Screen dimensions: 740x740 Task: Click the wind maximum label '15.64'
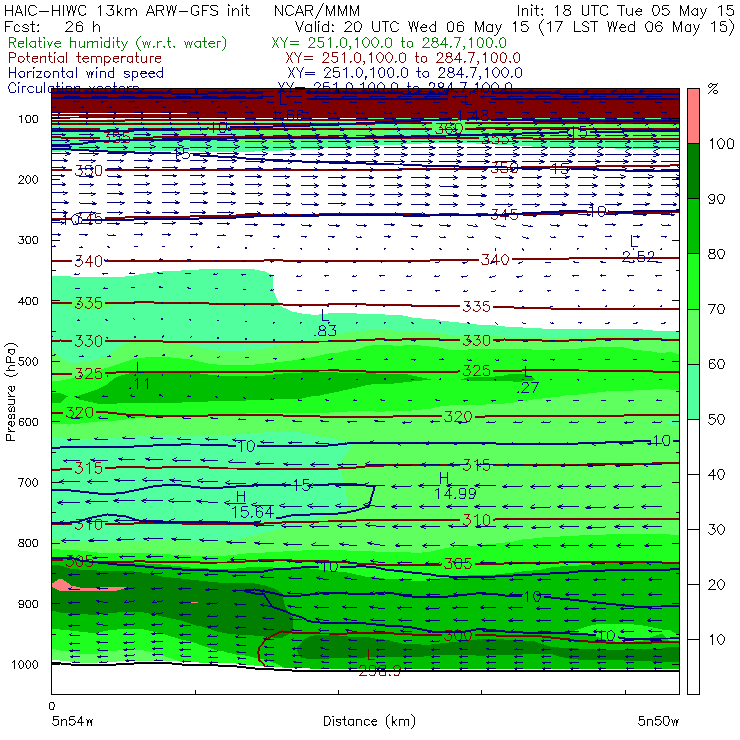pyautogui.click(x=252, y=512)
